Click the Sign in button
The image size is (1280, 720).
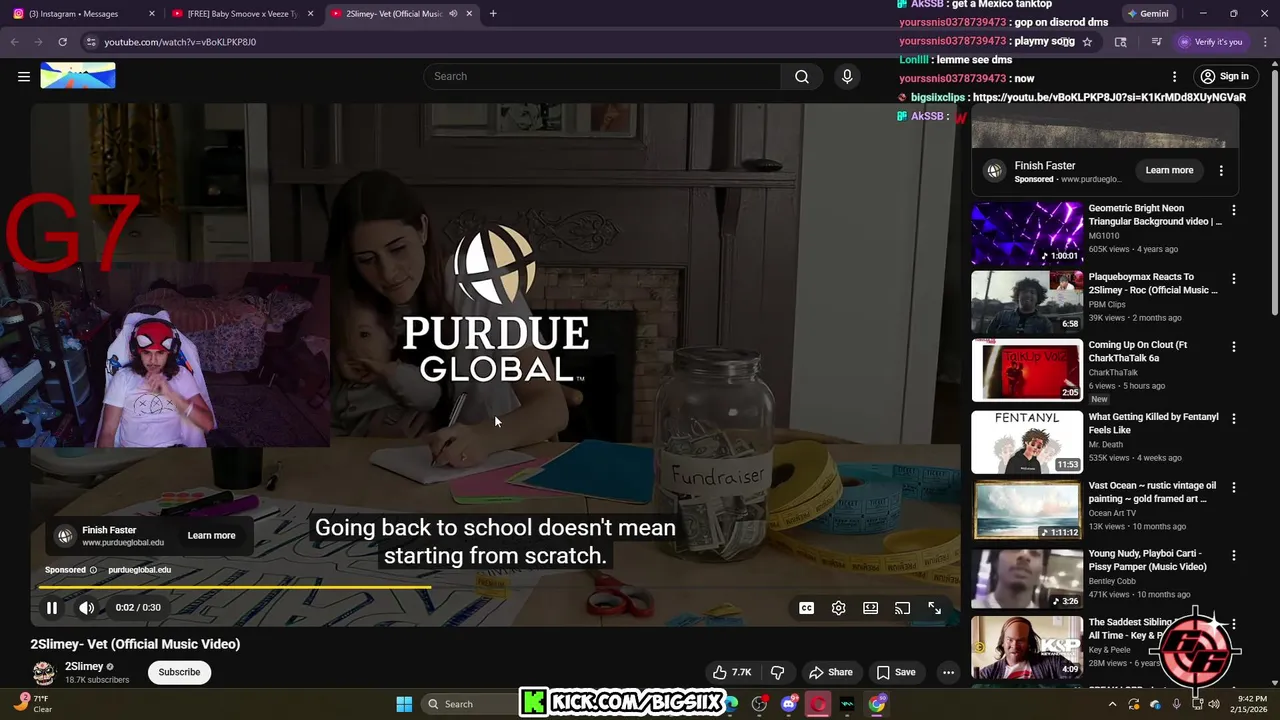click(x=1224, y=76)
